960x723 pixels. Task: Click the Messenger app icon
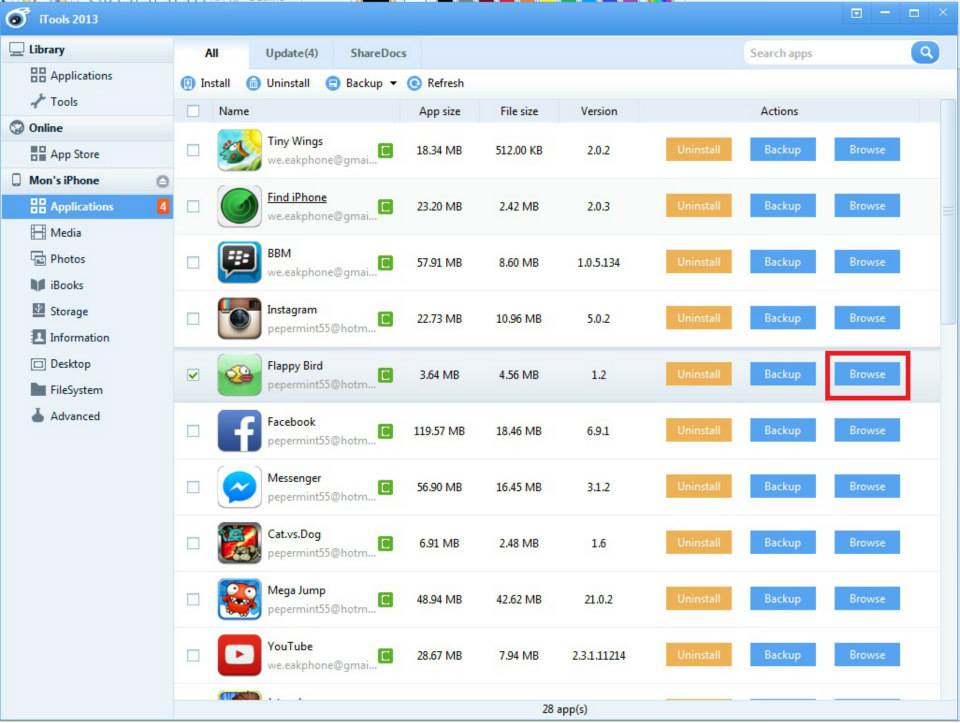(x=239, y=487)
